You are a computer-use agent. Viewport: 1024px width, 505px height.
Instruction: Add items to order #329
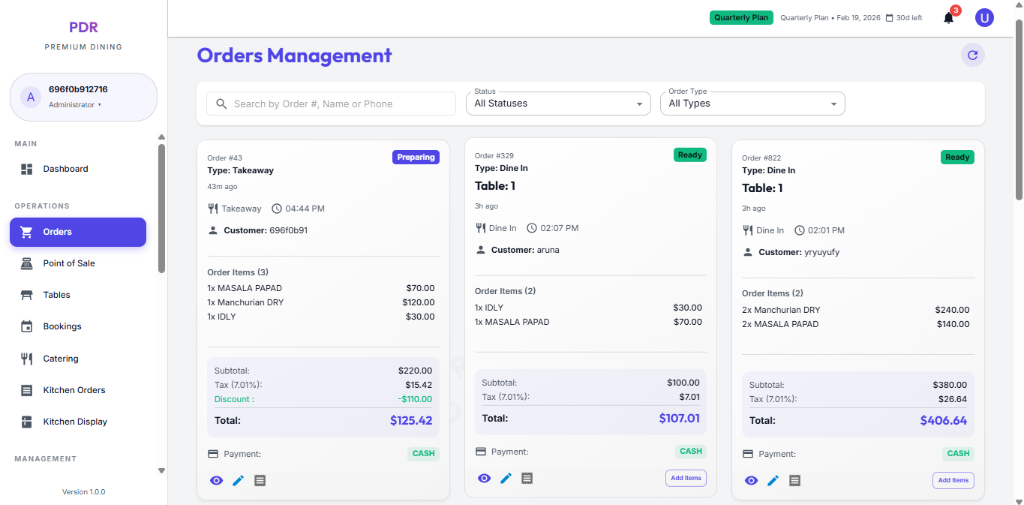685,478
